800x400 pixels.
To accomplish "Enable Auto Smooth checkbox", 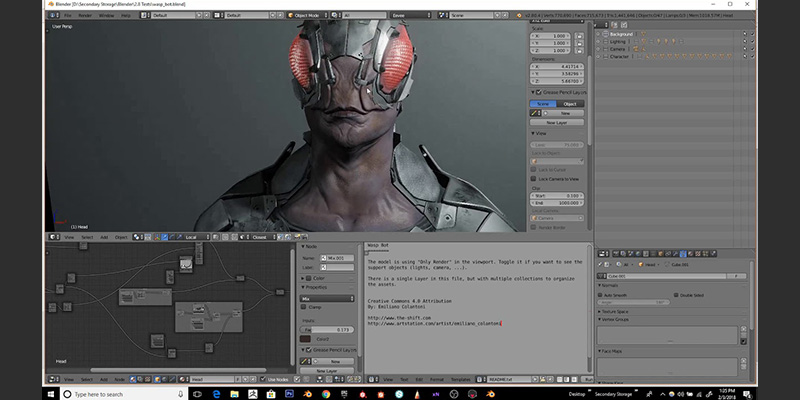I will click(x=601, y=295).
